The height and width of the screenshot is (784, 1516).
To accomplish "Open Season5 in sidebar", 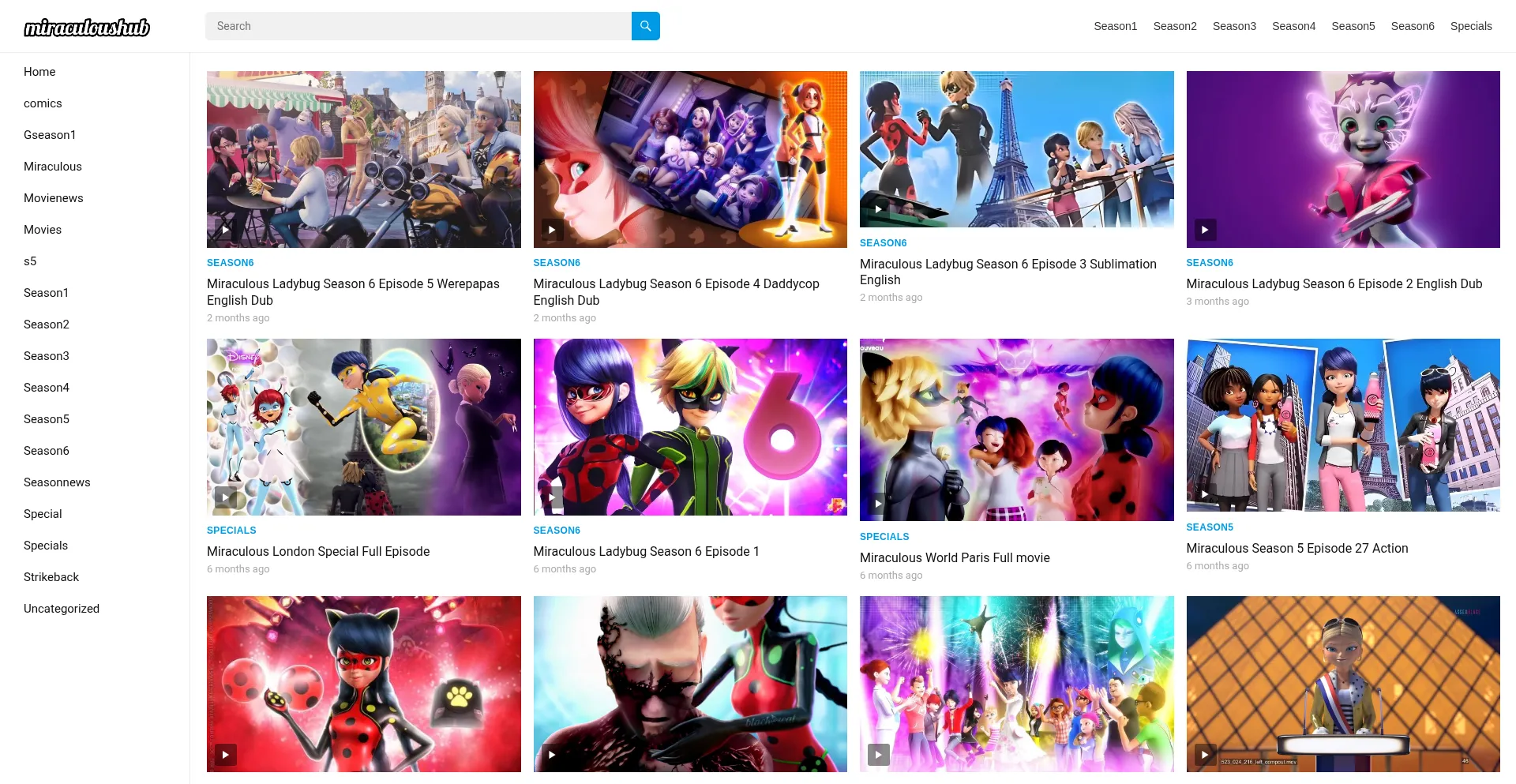I will click(x=47, y=419).
